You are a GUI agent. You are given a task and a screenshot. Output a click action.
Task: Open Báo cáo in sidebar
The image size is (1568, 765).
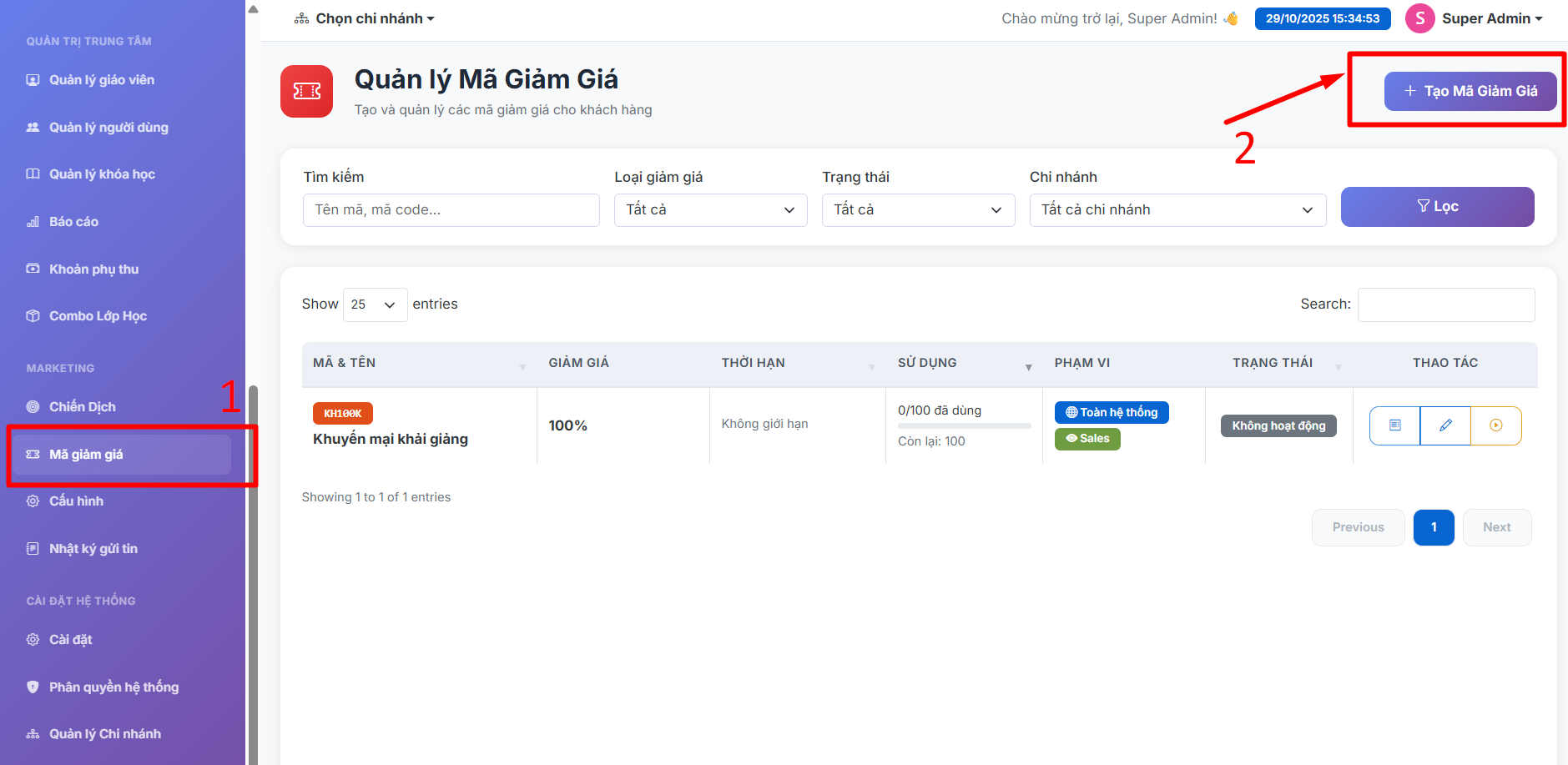[73, 222]
